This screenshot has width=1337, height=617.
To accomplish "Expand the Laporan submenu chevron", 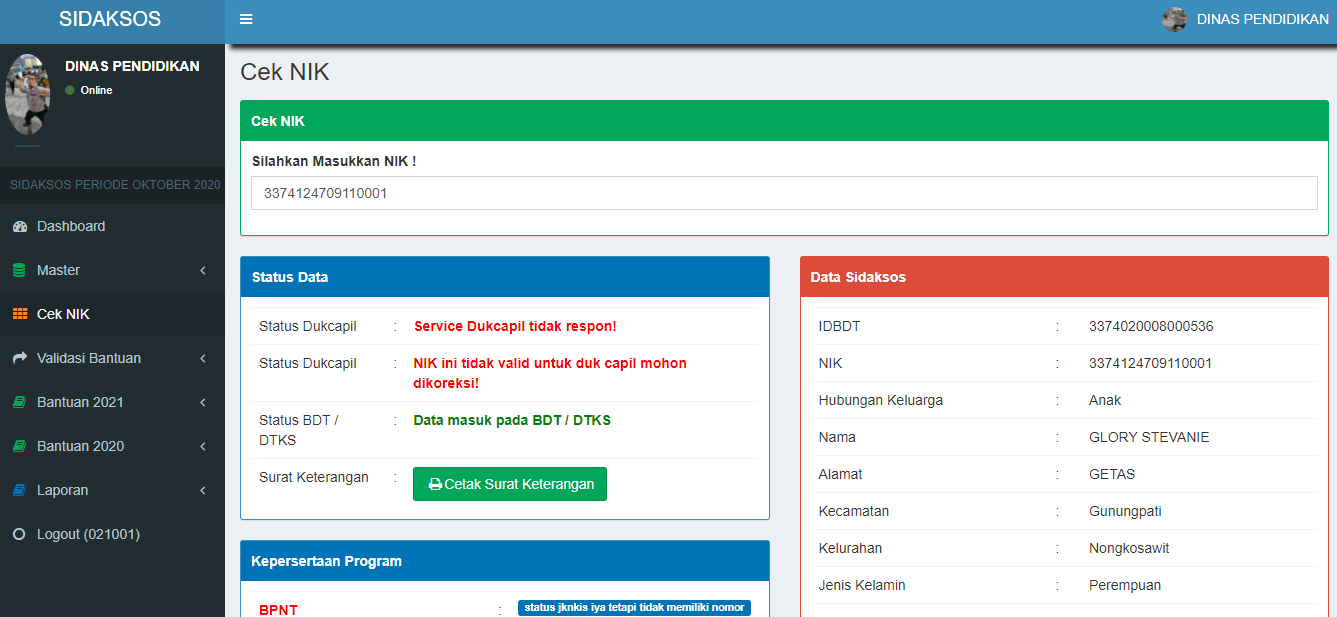I will (x=203, y=490).
